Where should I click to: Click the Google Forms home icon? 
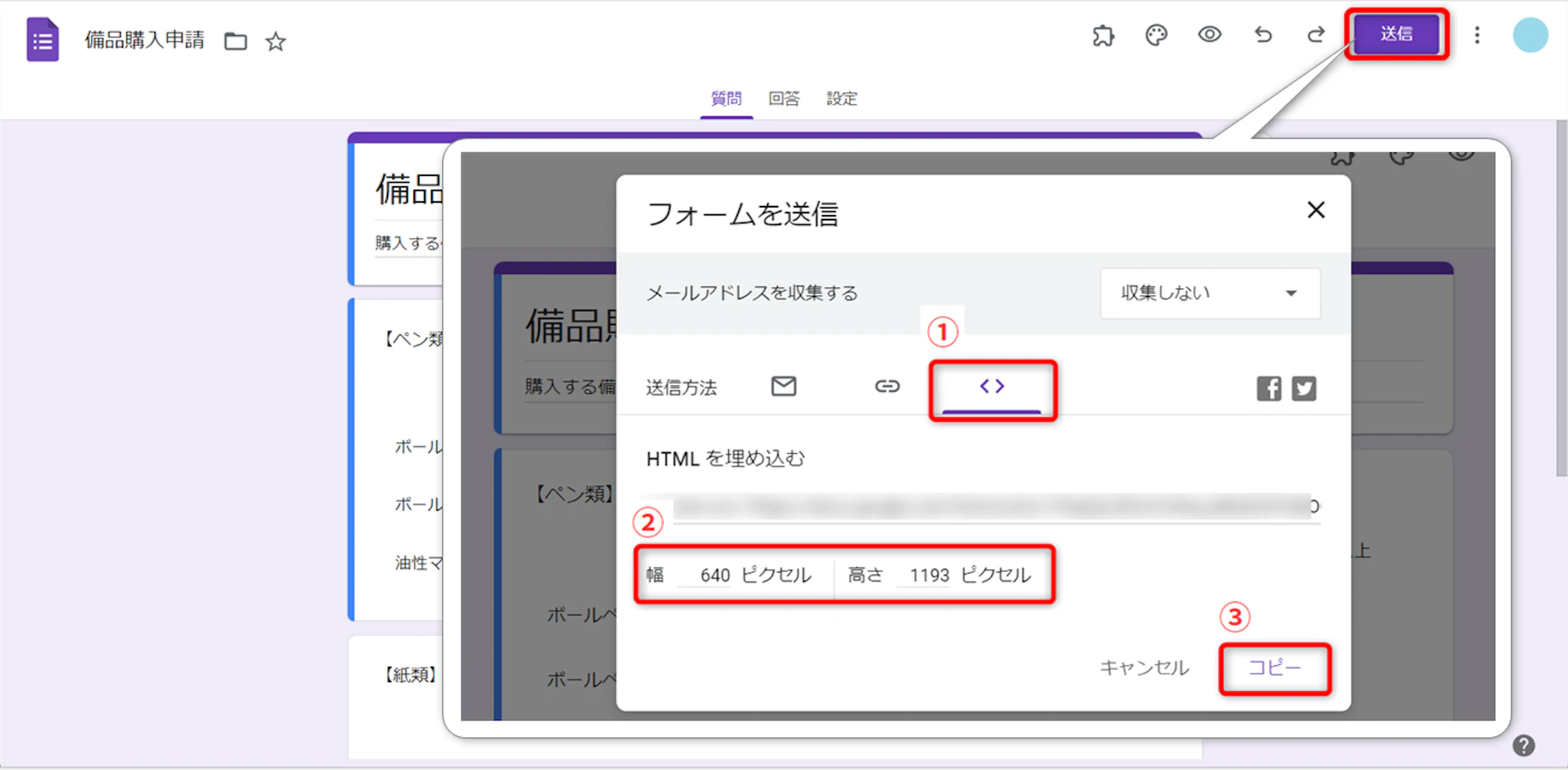tap(42, 40)
